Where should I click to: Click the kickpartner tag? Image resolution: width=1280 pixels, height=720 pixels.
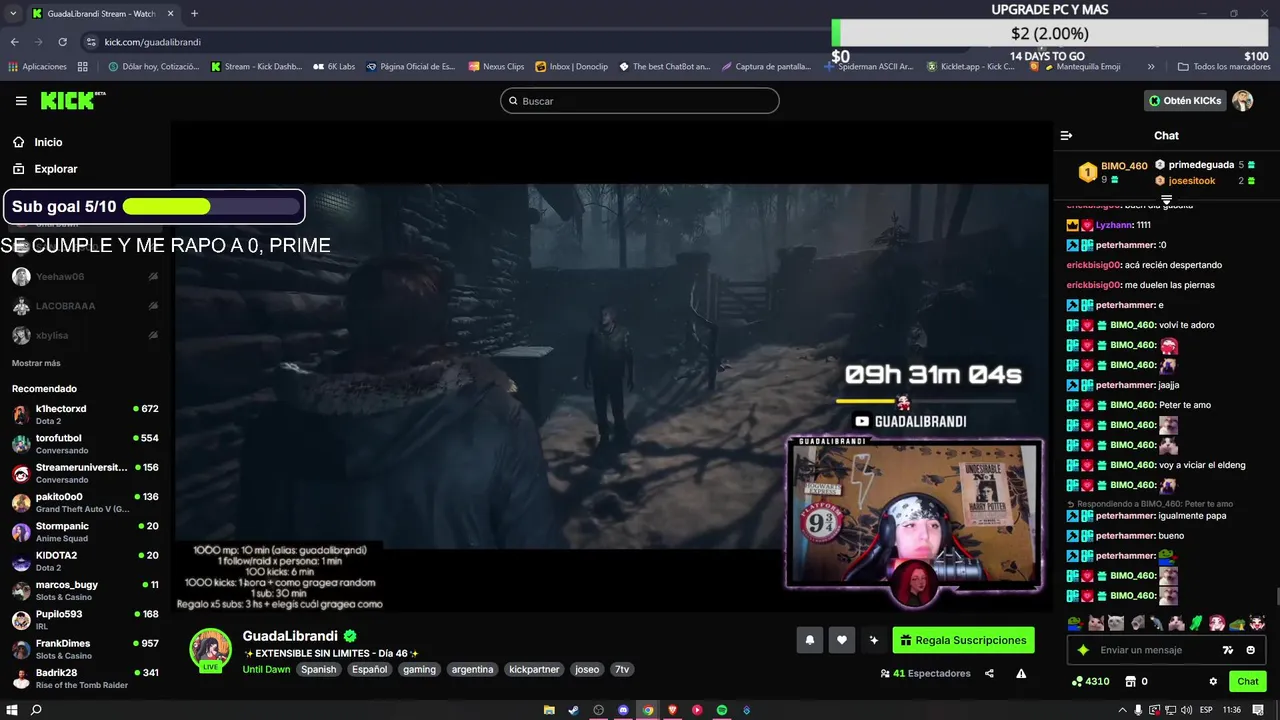pyautogui.click(x=534, y=670)
